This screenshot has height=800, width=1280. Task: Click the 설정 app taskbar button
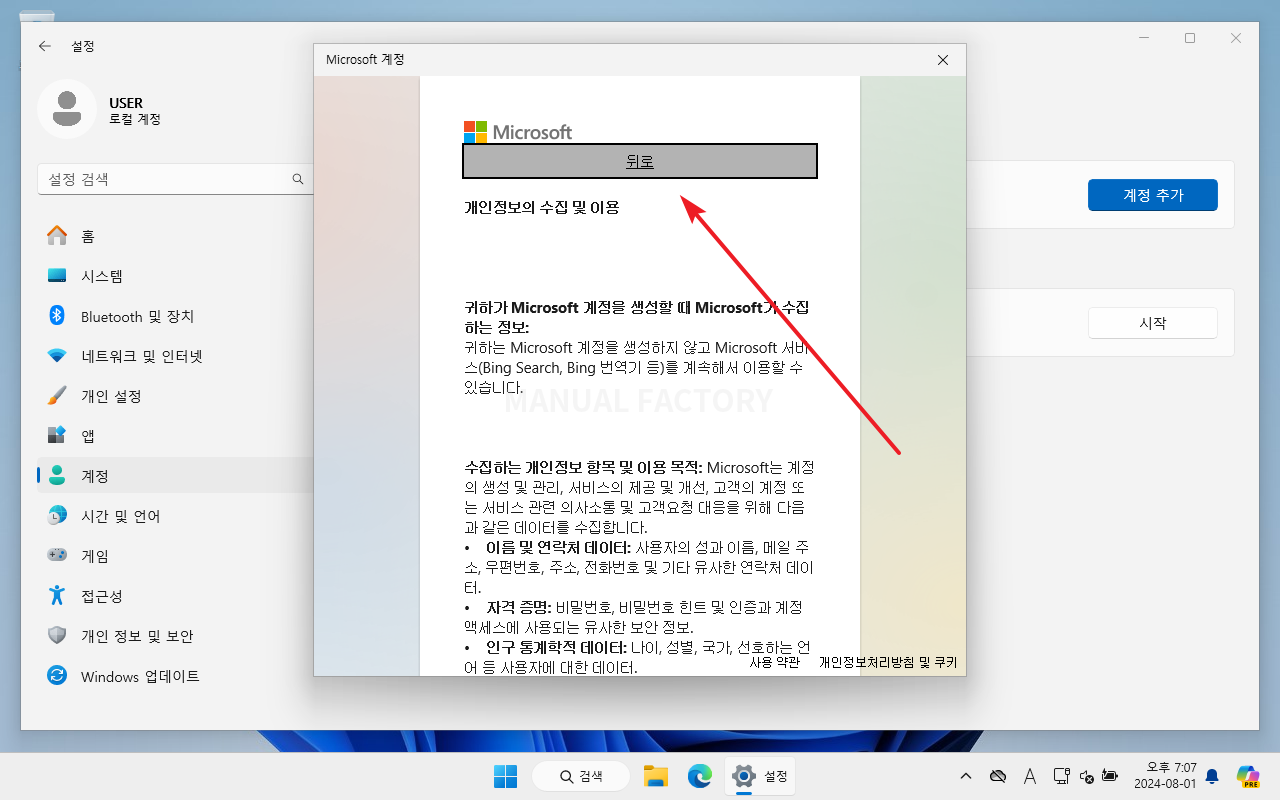[762, 776]
